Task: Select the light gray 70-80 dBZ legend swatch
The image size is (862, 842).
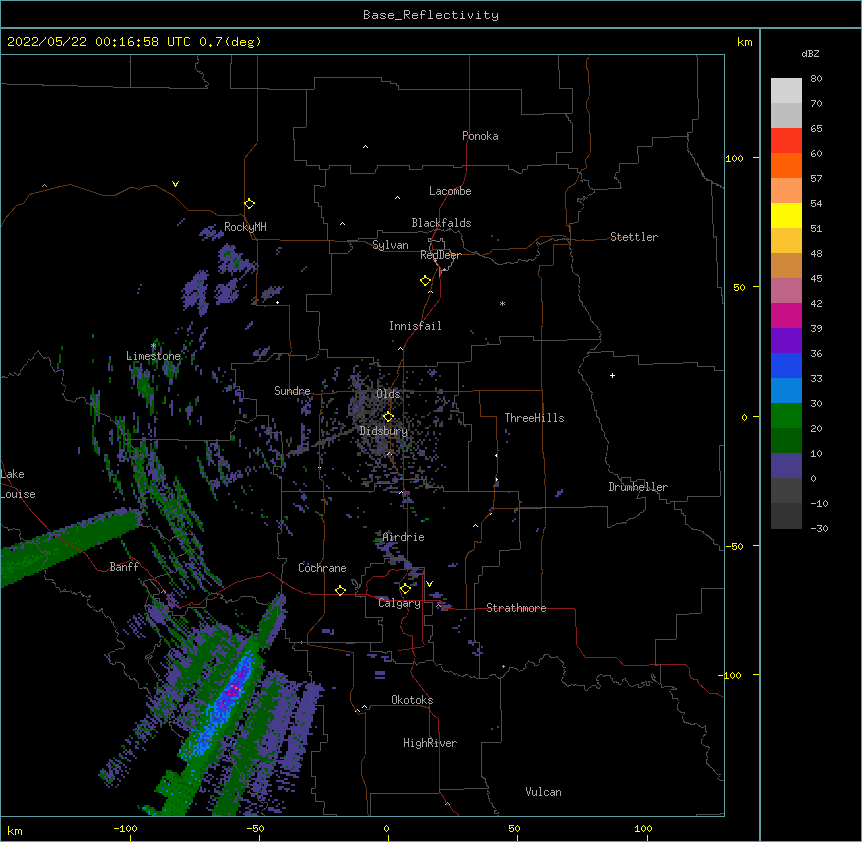Action: 786,91
